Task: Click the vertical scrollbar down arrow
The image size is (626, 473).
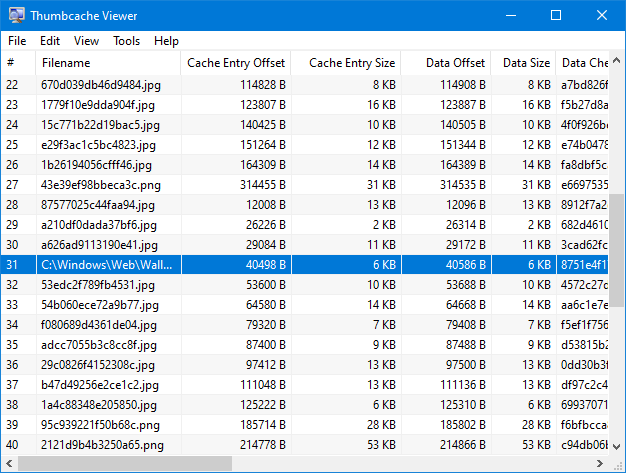Action: (x=617, y=446)
